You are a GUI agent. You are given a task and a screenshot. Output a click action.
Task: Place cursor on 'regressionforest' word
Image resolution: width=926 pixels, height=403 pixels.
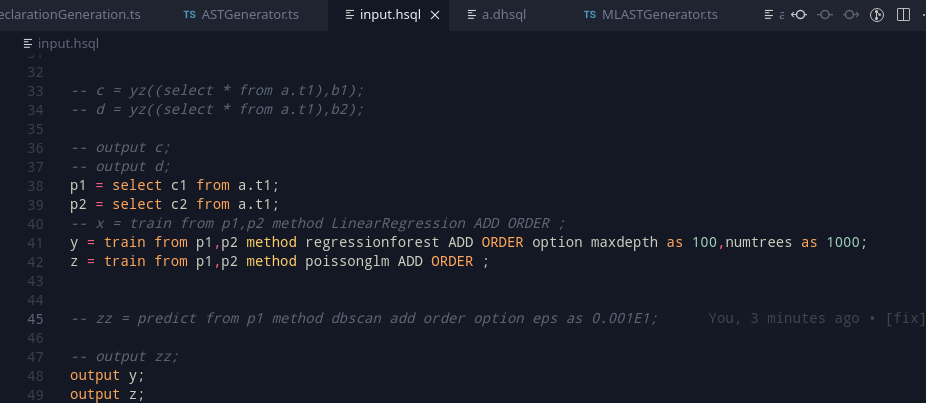point(372,243)
